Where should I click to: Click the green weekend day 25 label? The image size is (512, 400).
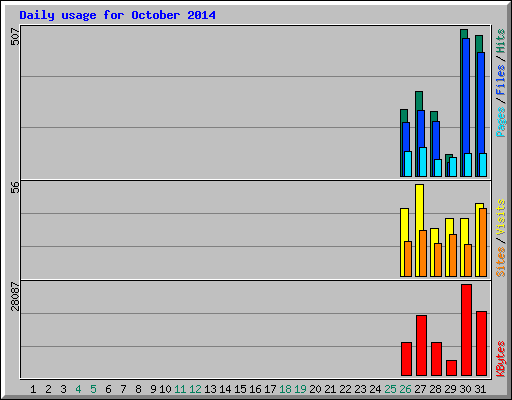click(x=390, y=389)
